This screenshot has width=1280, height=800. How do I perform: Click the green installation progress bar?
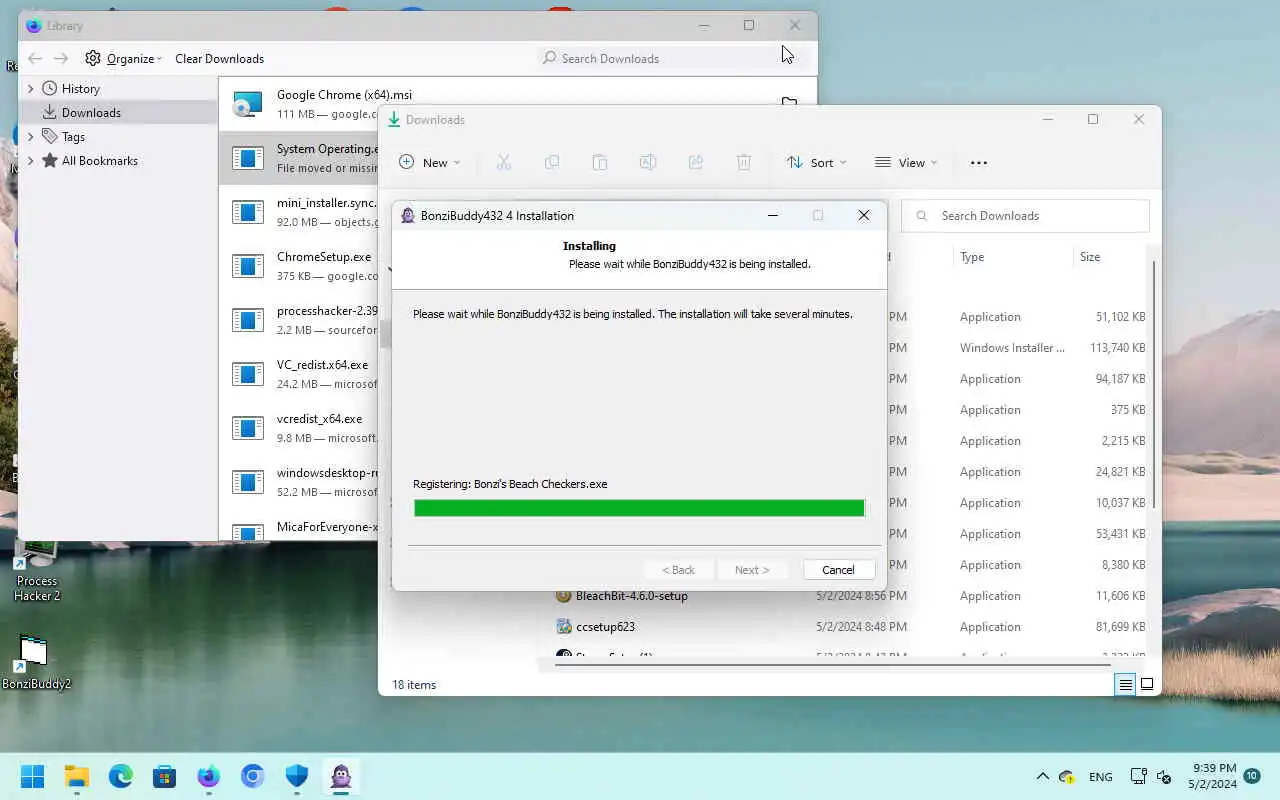click(639, 508)
